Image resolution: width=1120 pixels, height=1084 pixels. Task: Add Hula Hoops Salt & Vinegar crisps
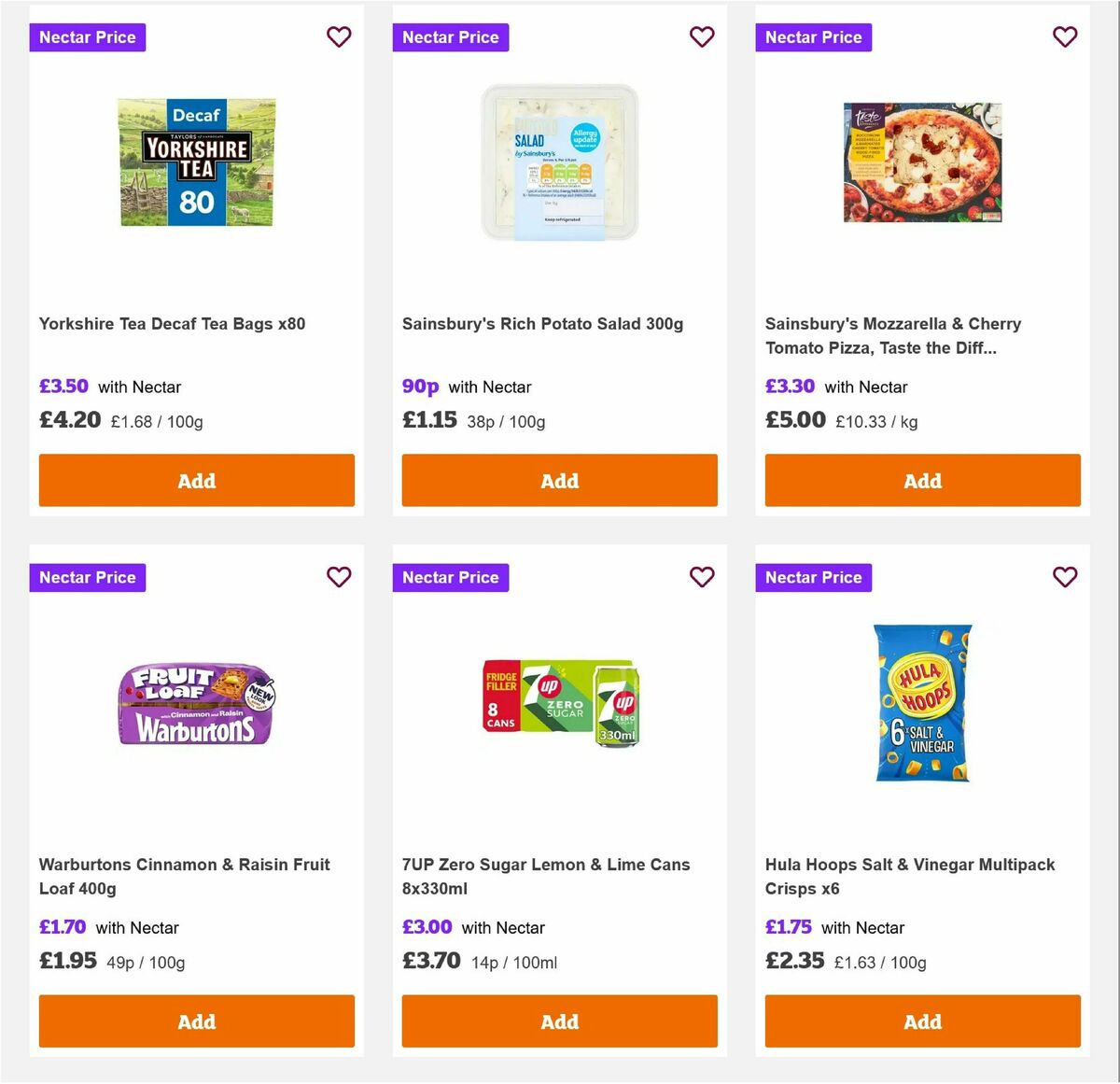point(922,1021)
